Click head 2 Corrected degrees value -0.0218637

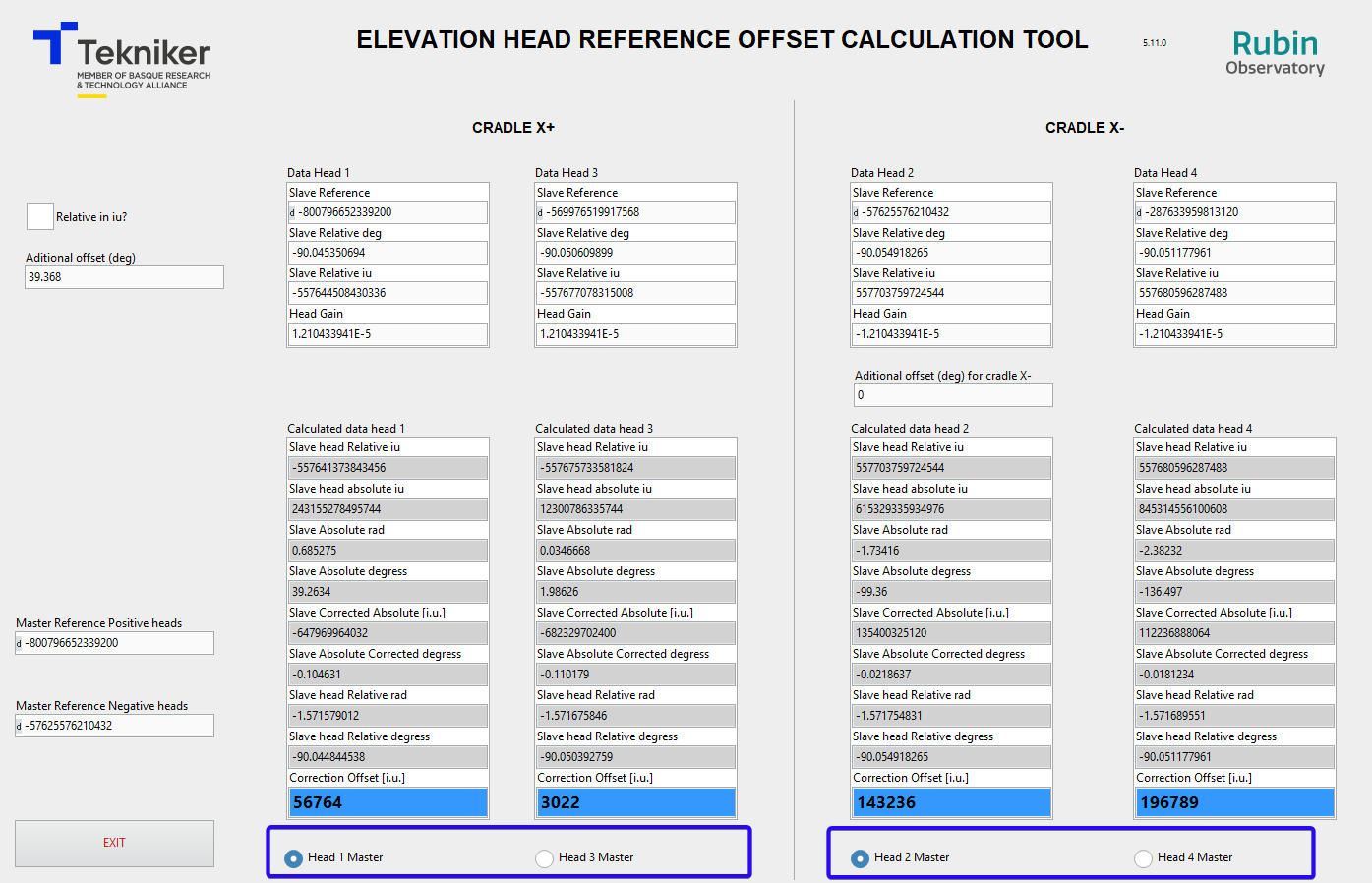point(951,675)
